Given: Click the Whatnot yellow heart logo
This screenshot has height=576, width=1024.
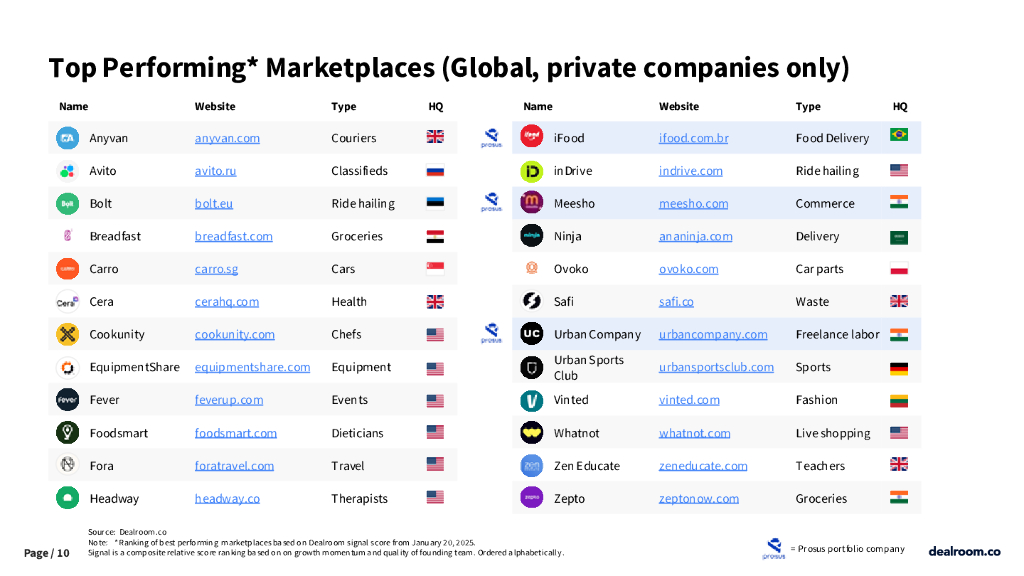Looking at the screenshot, I should pyautogui.click(x=532, y=433).
